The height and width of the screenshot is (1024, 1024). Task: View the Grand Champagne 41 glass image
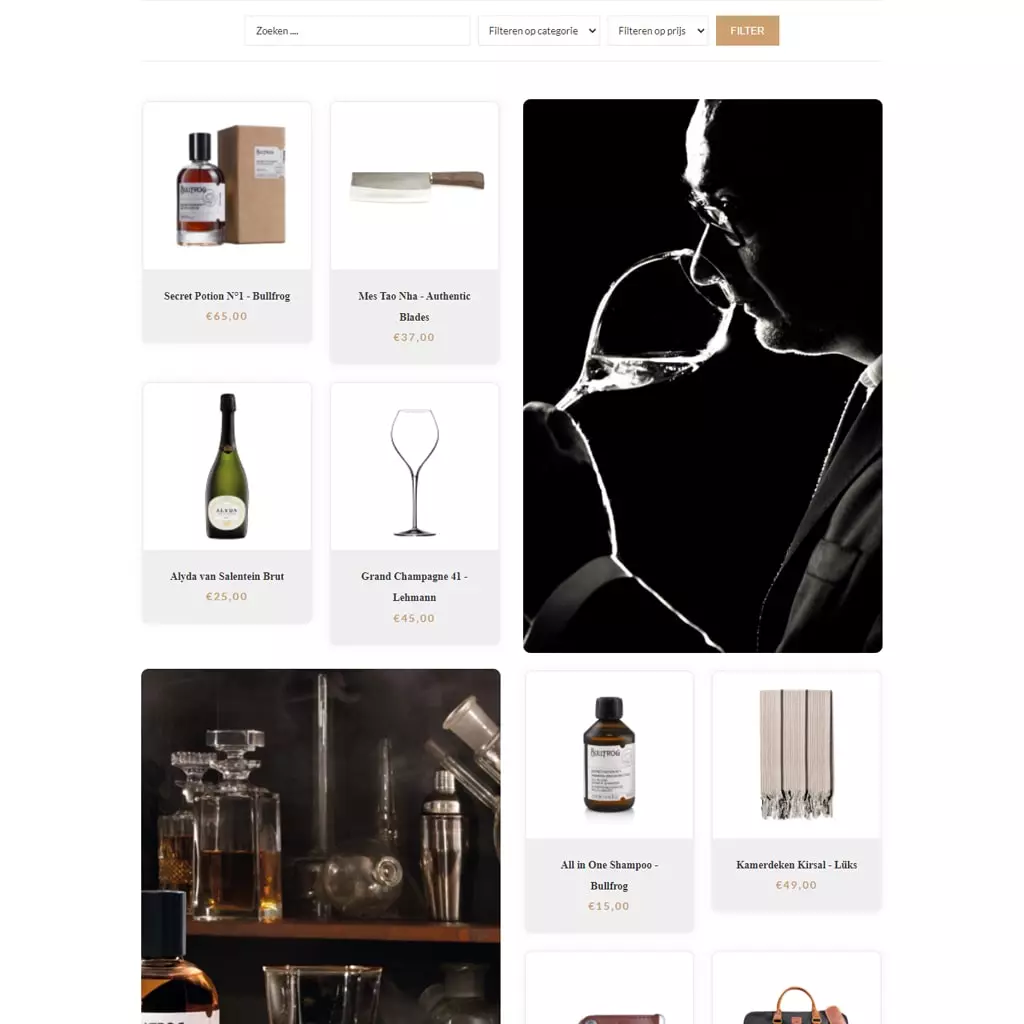coord(415,466)
